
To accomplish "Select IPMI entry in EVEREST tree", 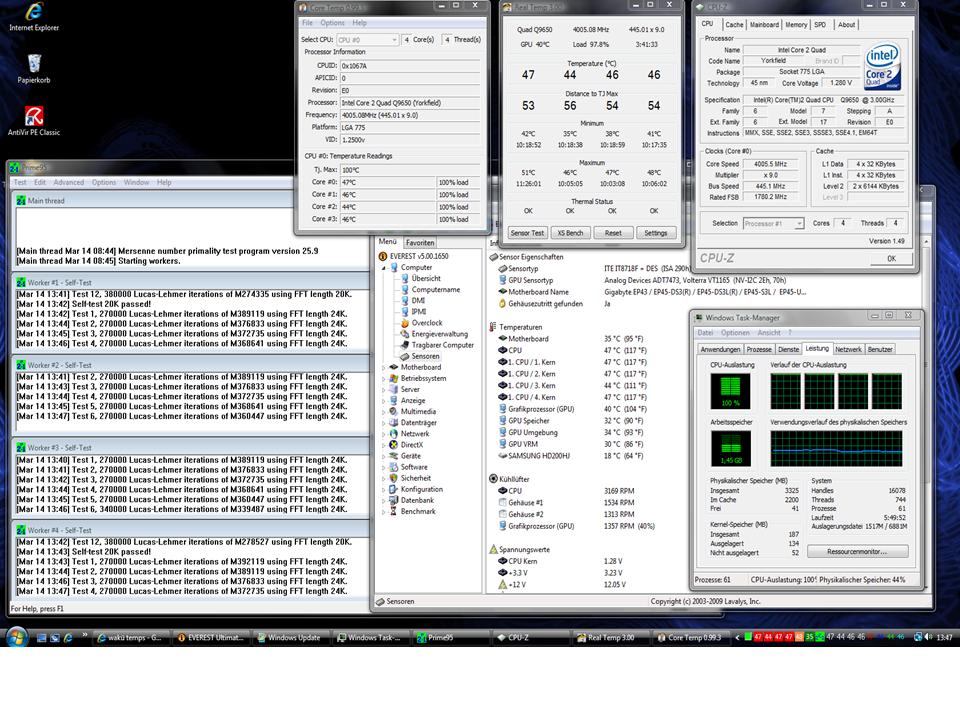I will click(x=419, y=312).
